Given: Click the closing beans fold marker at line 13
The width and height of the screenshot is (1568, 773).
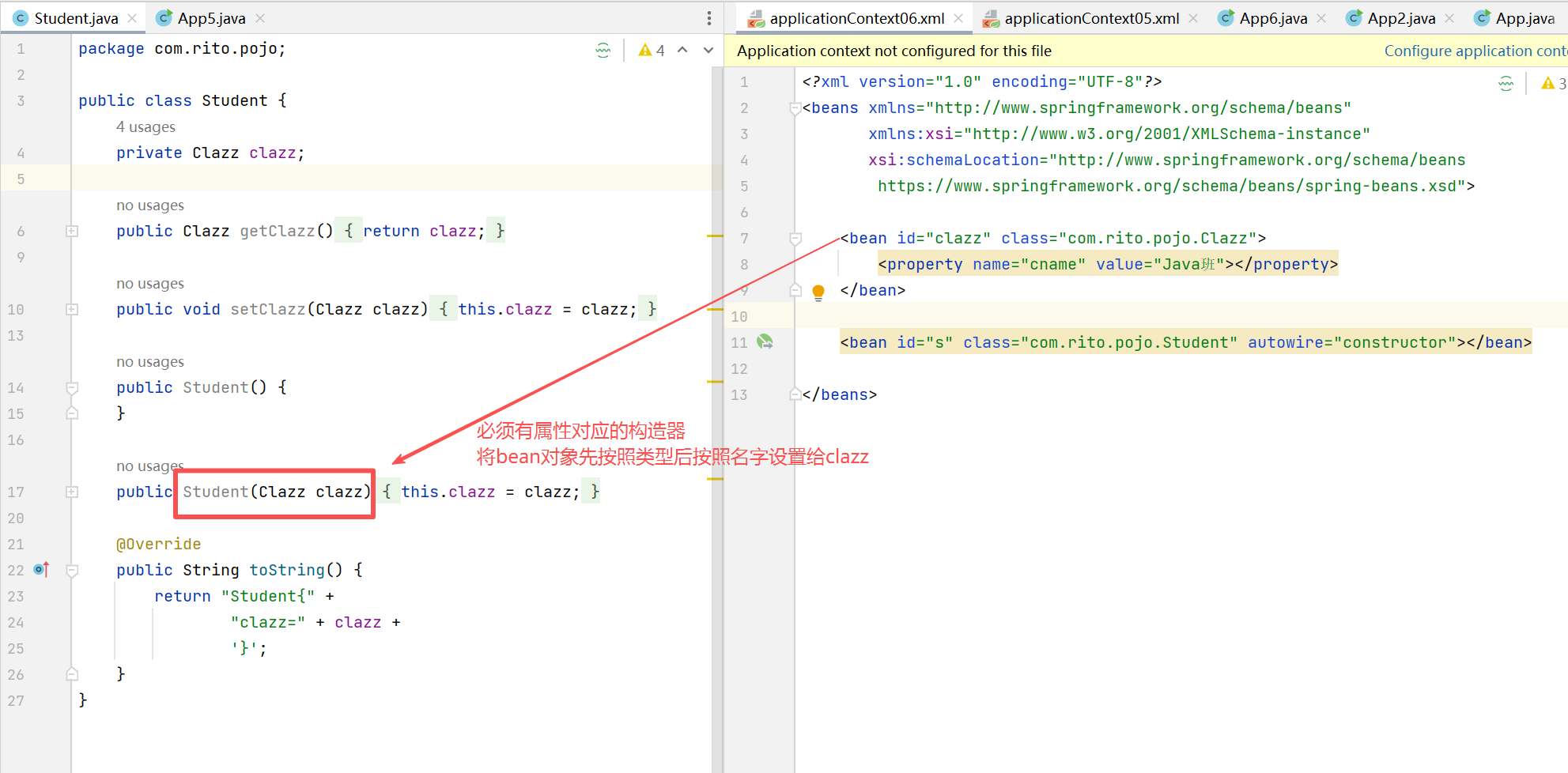Looking at the screenshot, I should pyautogui.click(x=795, y=394).
